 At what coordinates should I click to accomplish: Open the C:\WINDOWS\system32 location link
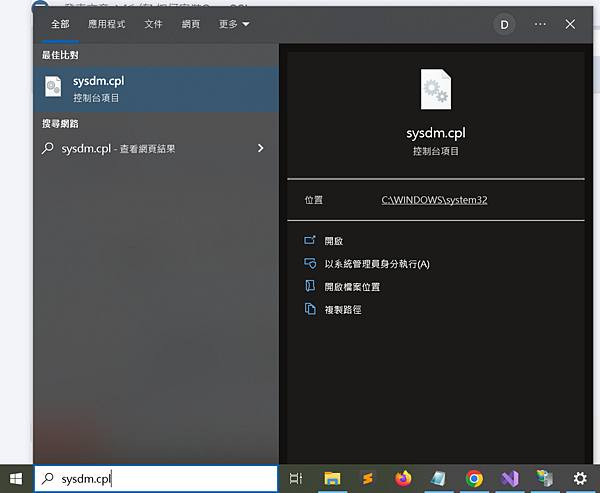point(434,200)
